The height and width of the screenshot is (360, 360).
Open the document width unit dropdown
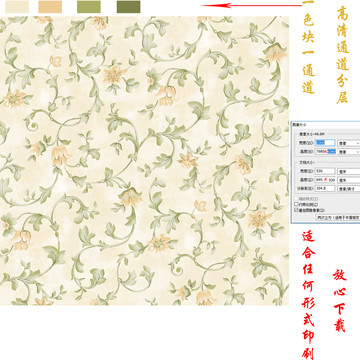pyautogui.click(x=349, y=171)
